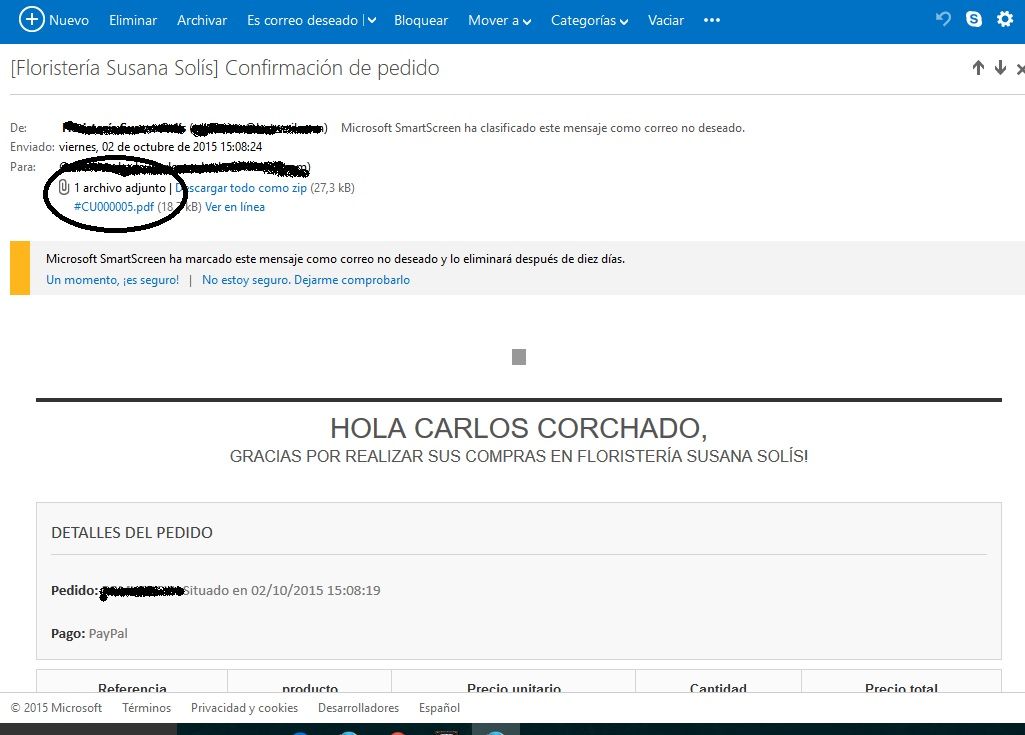Click Descargar todo como zip link
This screenshot has height=735, width=1025.
[241, 188]
